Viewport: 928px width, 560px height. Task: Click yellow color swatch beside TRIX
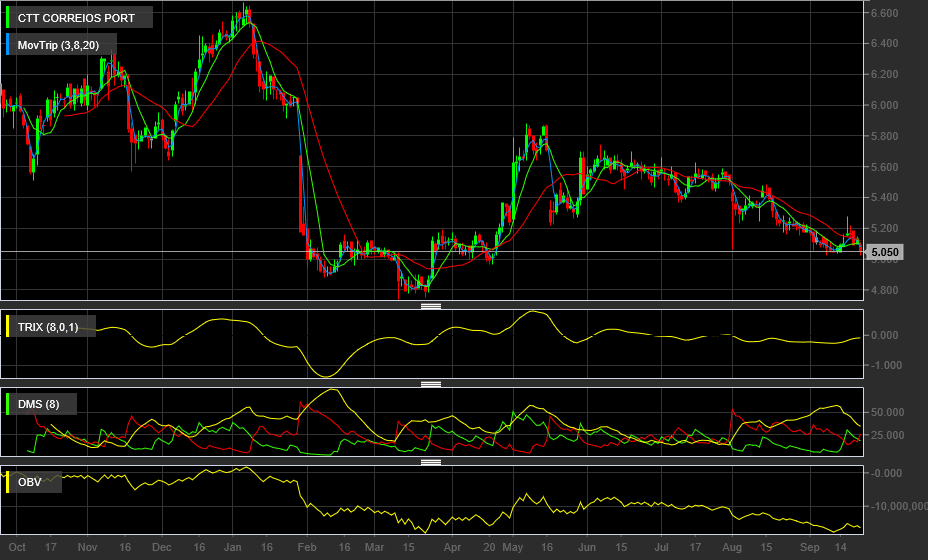point(9,326)
